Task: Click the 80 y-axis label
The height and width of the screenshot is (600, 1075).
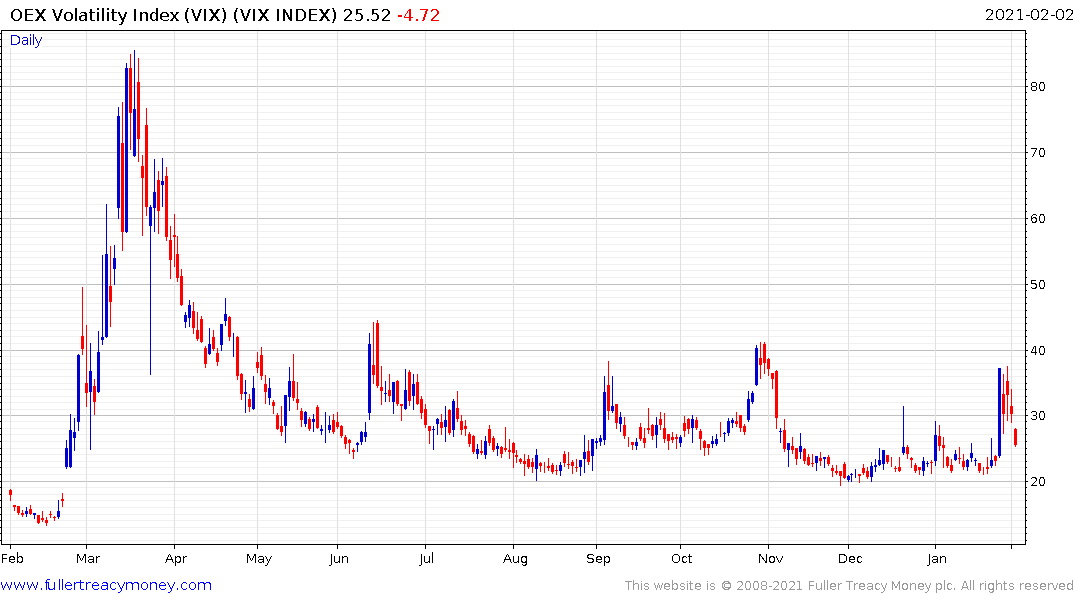Action: [1038, 86]
